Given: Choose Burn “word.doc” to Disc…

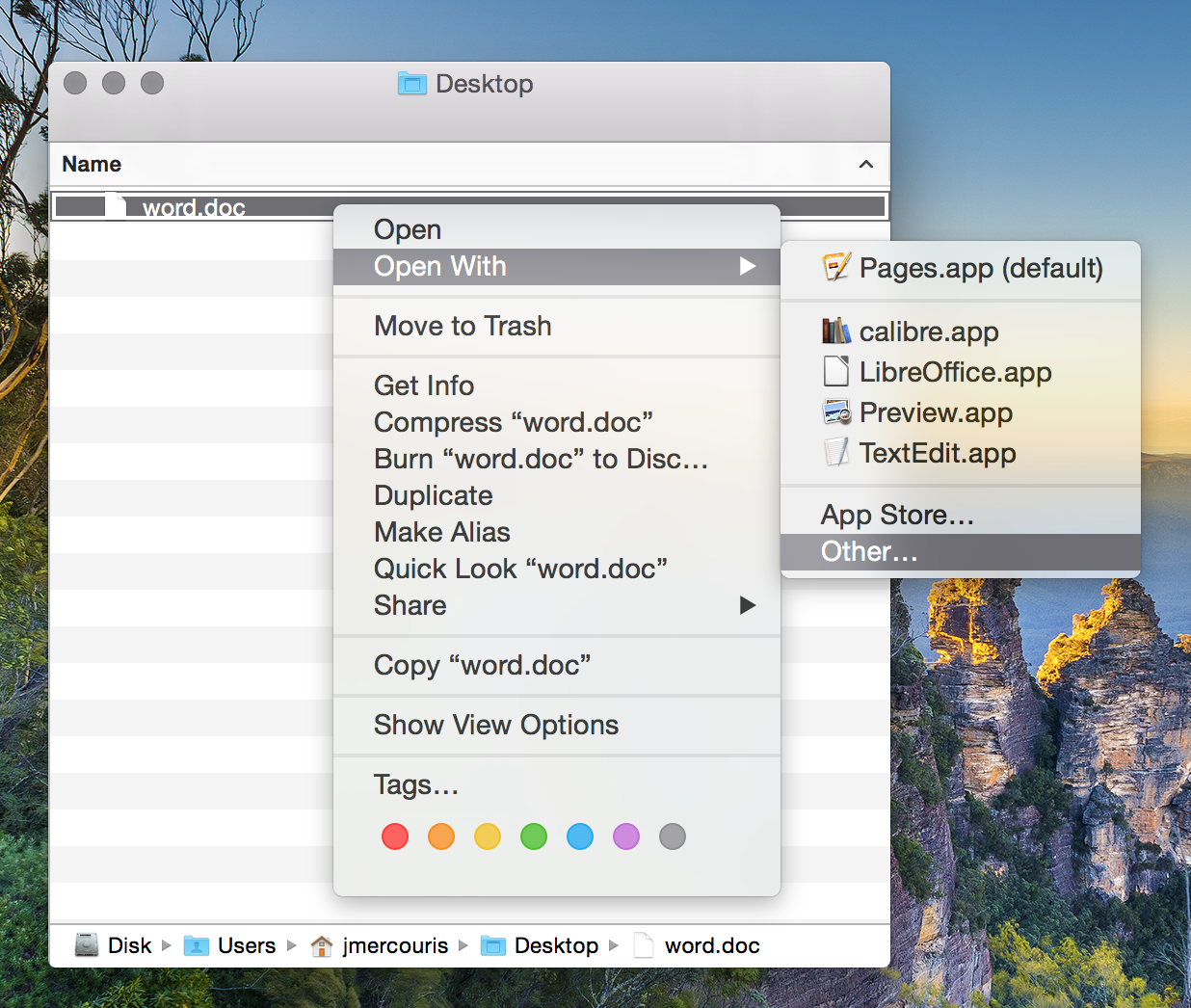Looking at the screenshot, I should coord(556,459).
